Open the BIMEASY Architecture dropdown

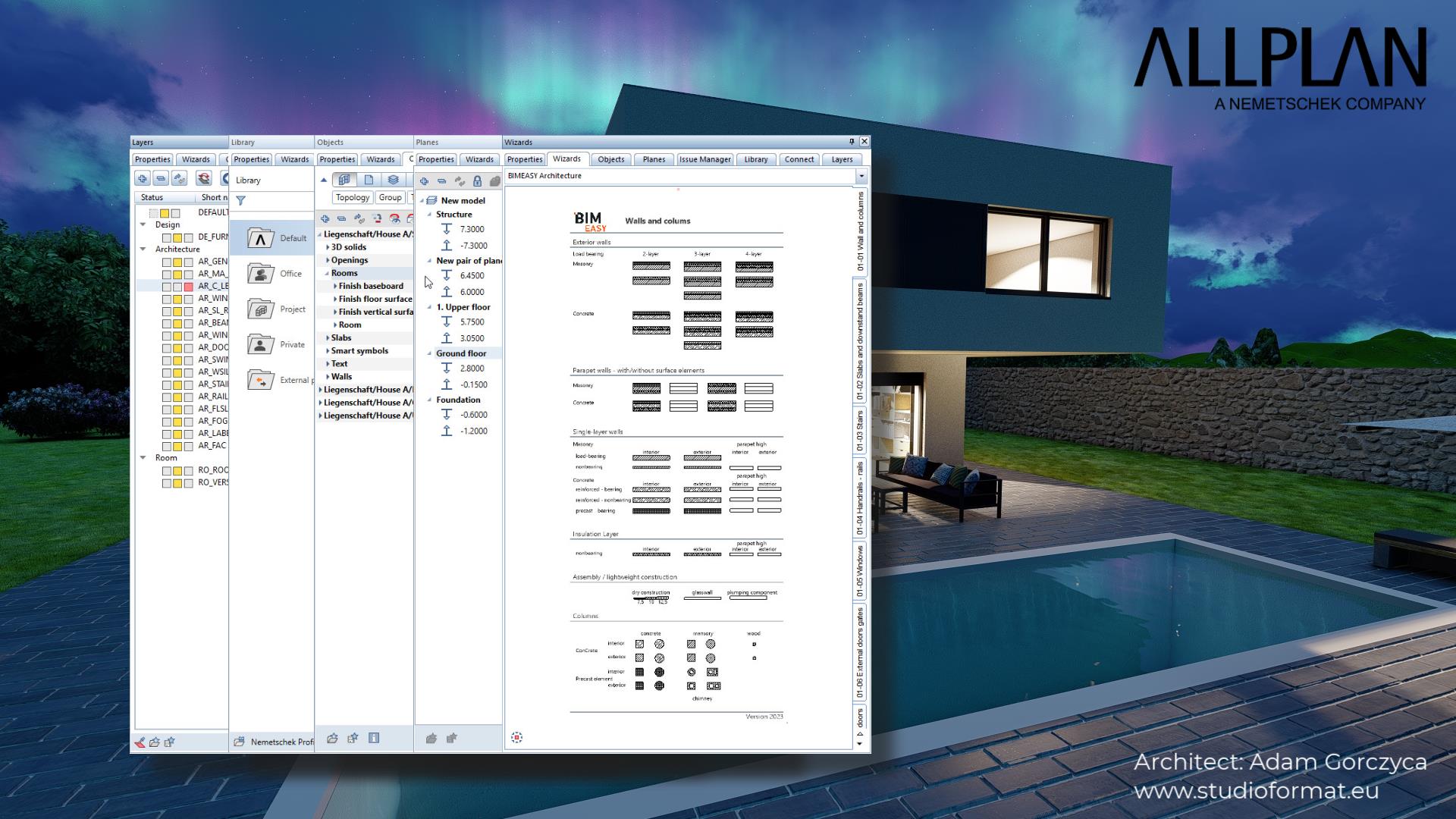(861, 176)
